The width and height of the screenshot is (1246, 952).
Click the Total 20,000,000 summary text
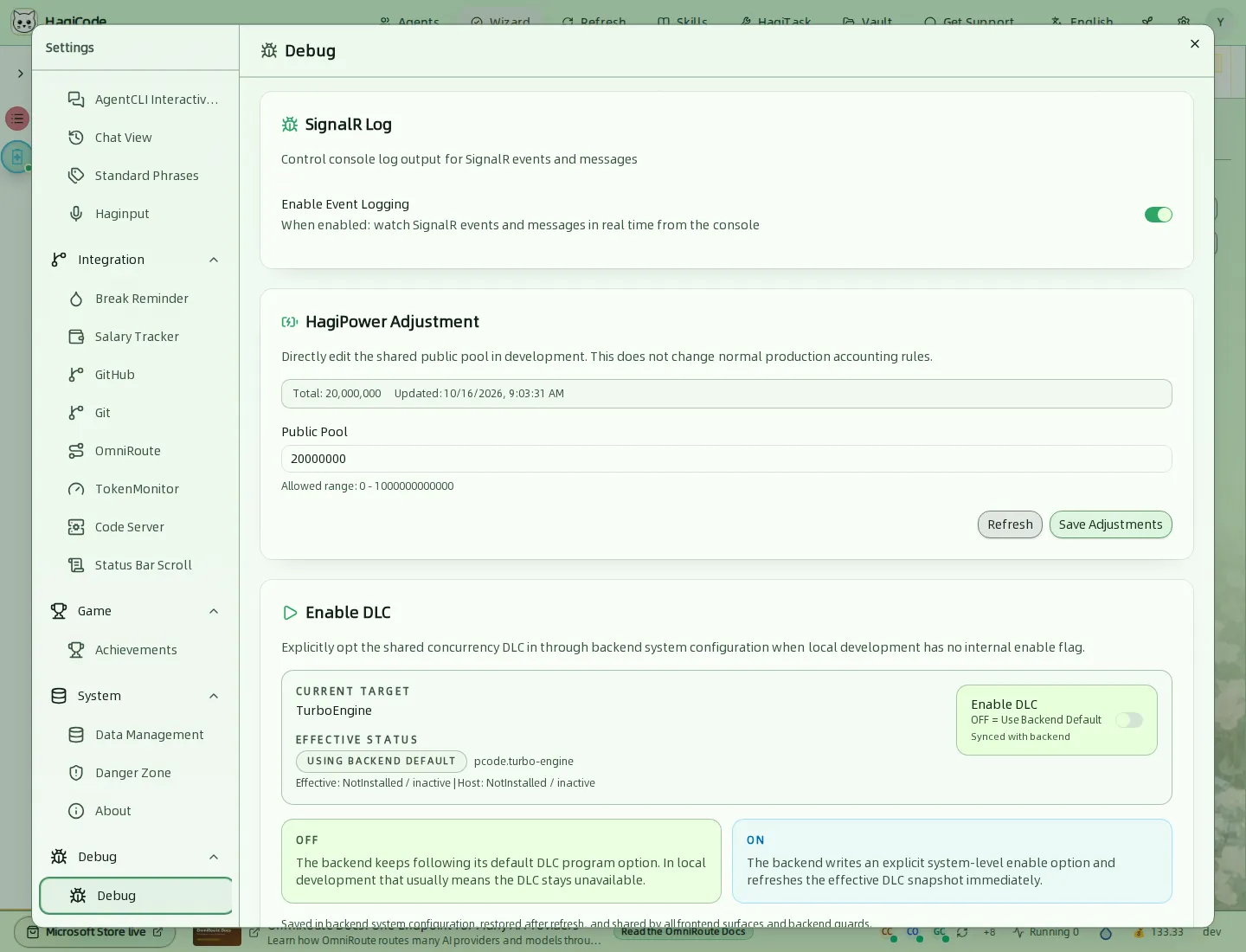337,394
